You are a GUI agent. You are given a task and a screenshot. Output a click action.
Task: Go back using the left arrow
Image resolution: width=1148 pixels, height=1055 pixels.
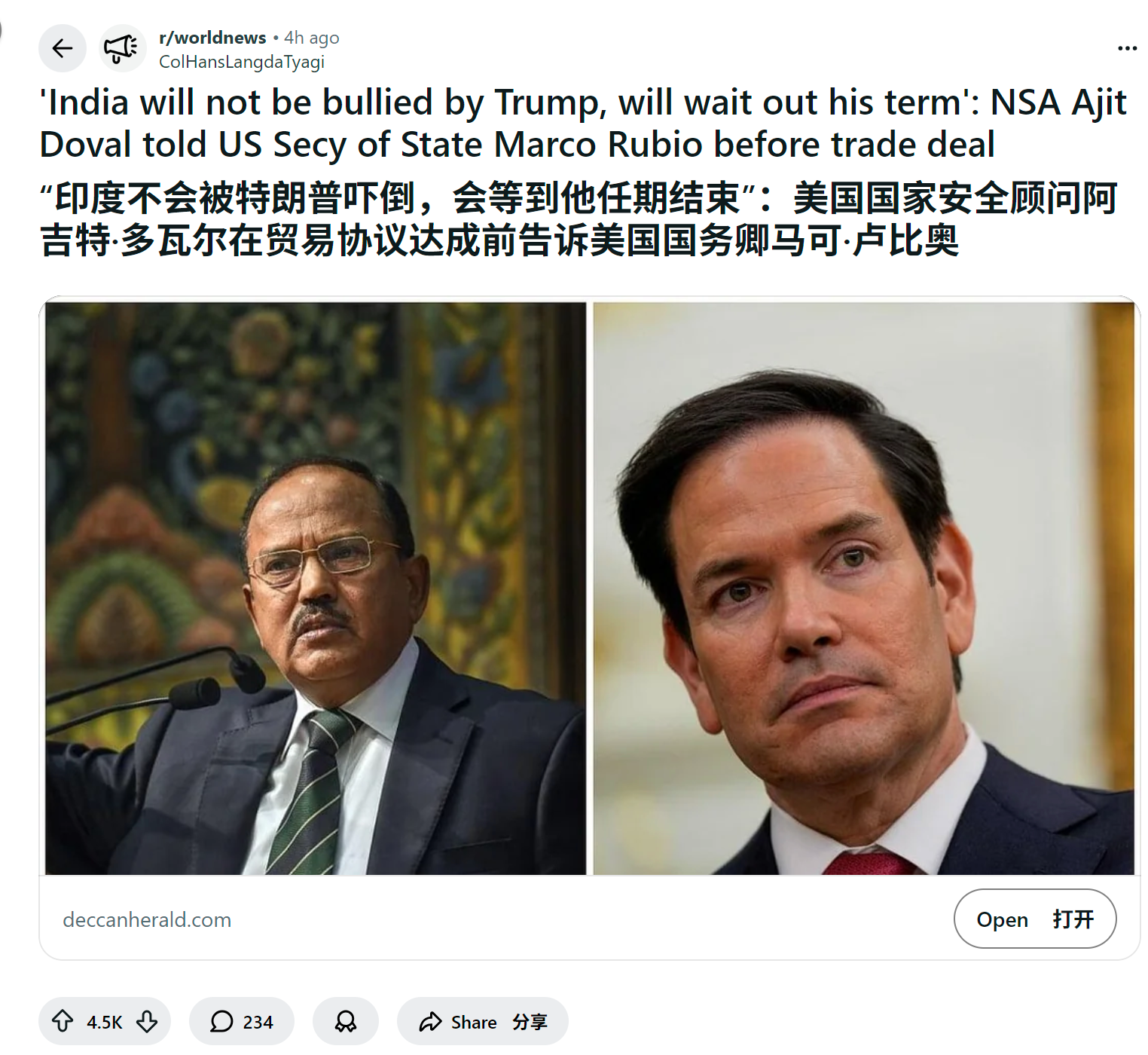click(63, 49)
